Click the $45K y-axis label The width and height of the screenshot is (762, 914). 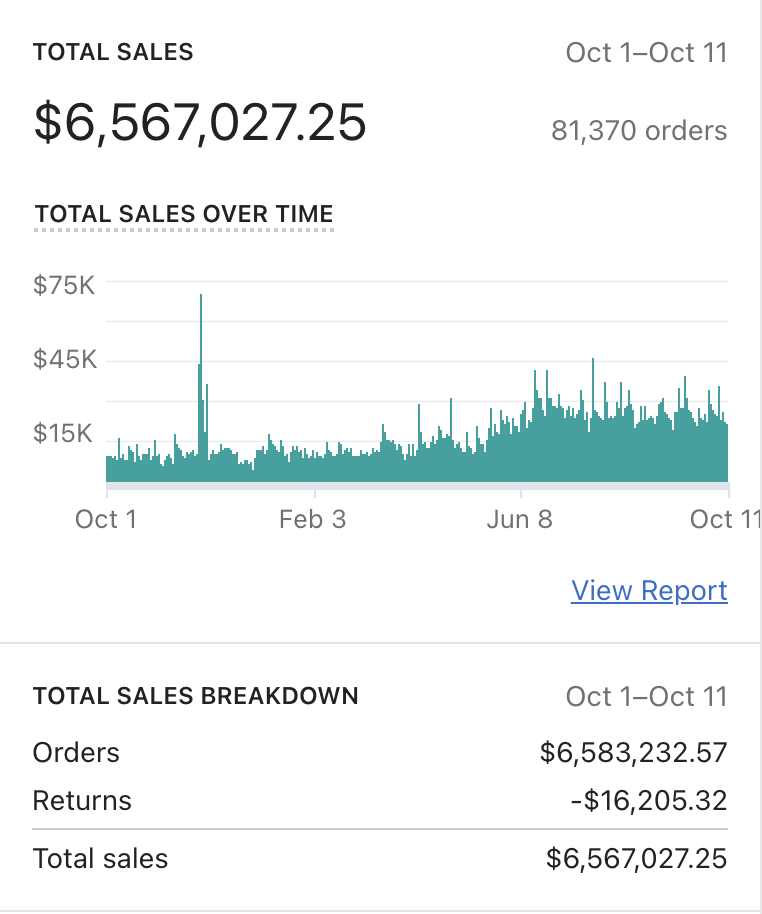pyautogui.click(x=65, y=359)
